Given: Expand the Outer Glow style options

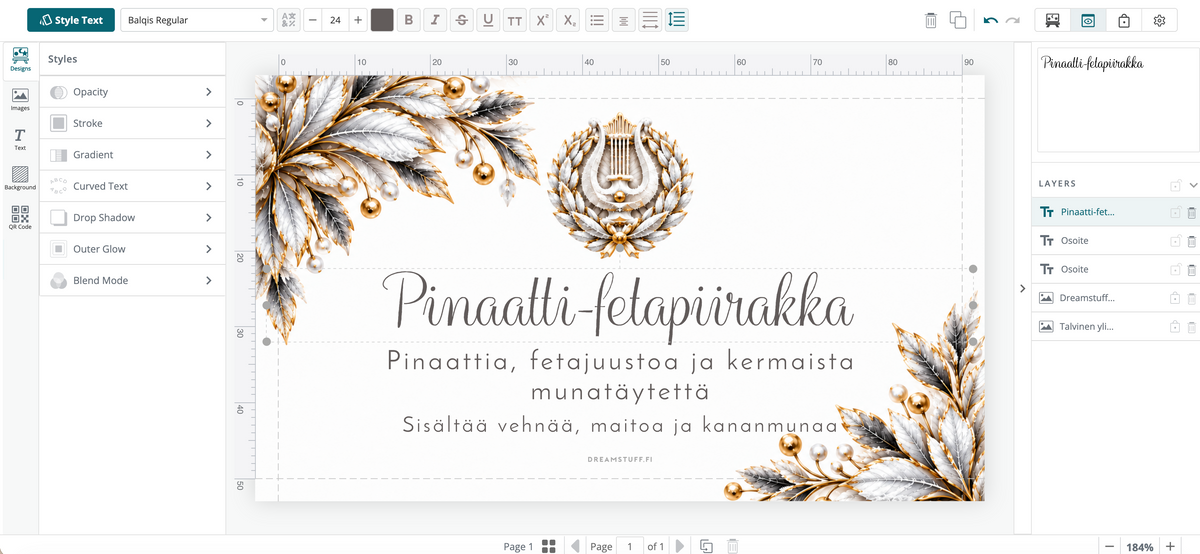Looking at the screenshot, I should [x=132, y=249].
